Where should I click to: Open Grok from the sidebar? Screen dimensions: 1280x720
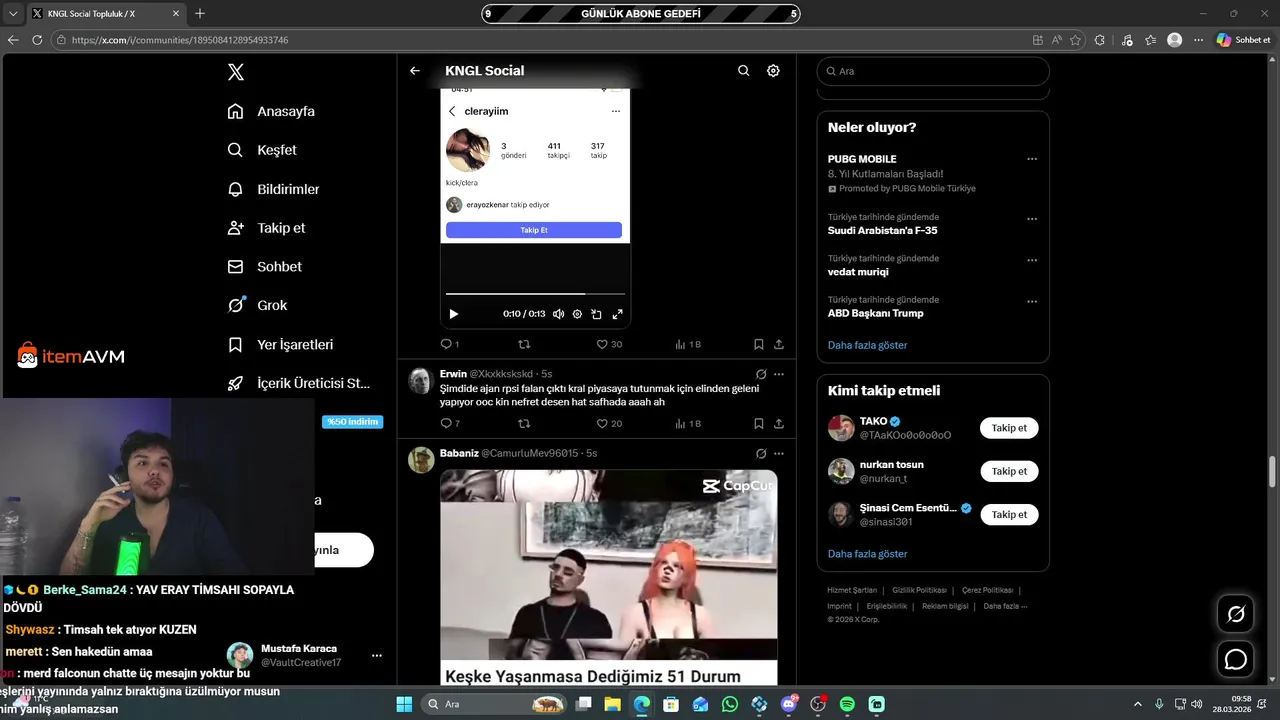click(257, 305)
